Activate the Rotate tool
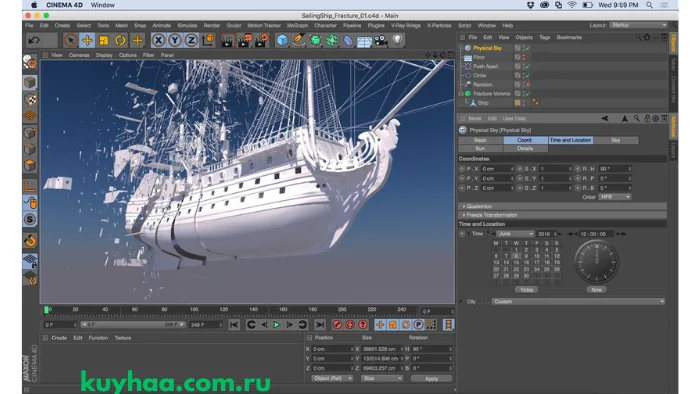 [x=120, y=41]
